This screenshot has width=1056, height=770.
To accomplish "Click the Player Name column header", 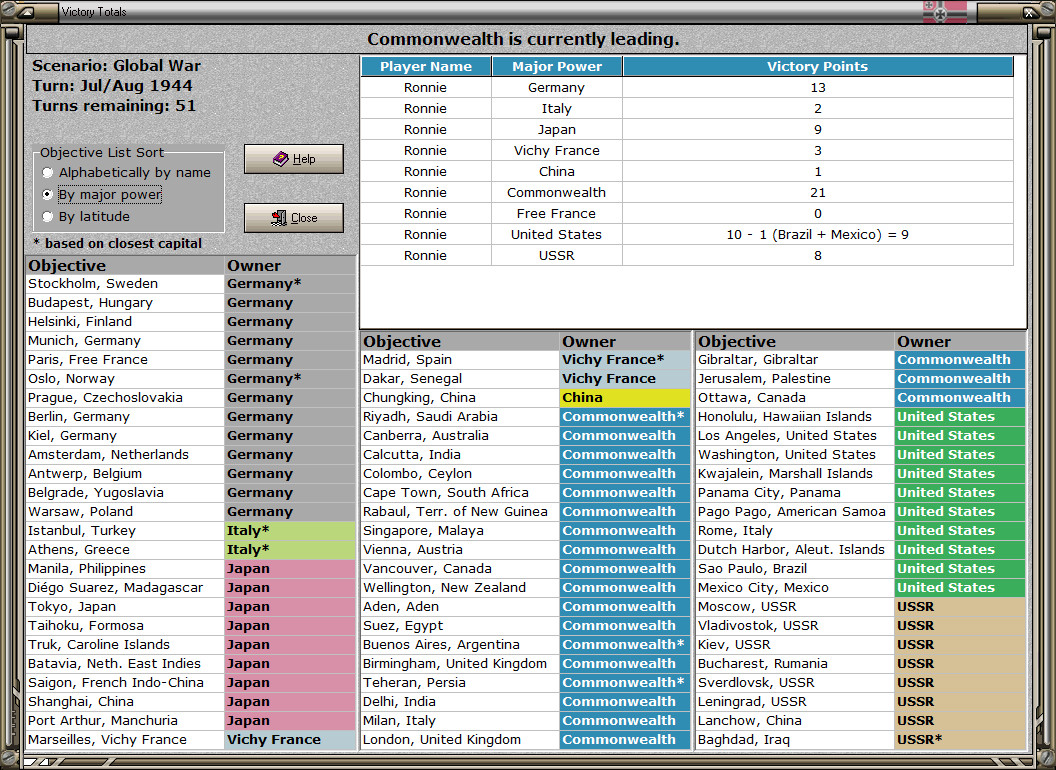I will pos(426,66).
